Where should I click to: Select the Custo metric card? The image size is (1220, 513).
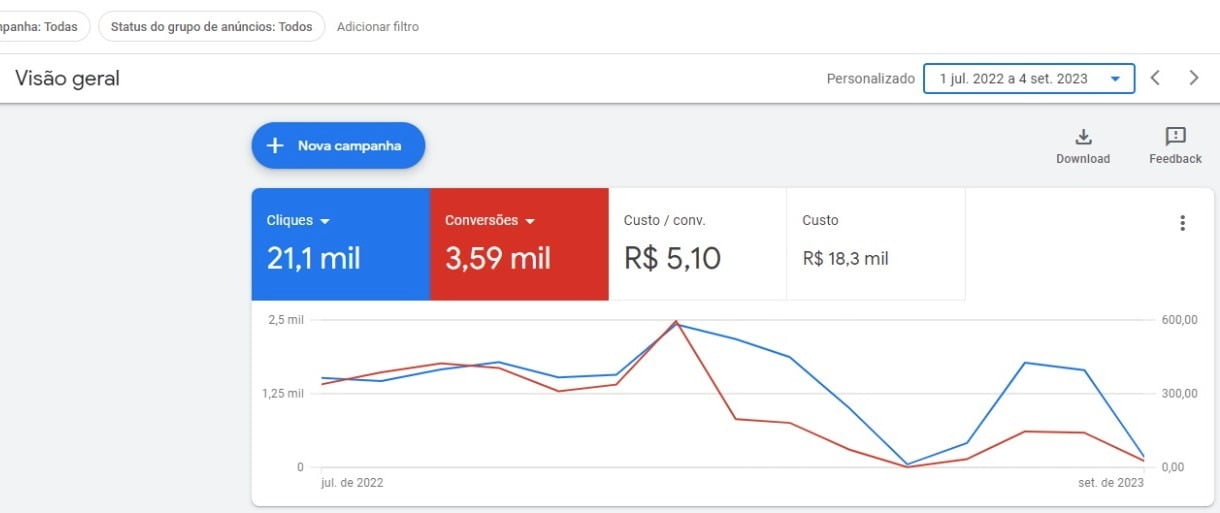point(876,244)
